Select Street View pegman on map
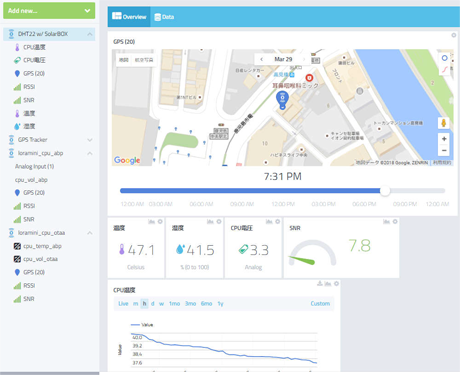The width and height of the screenshot is (460, 375). [x=444, y=123]
